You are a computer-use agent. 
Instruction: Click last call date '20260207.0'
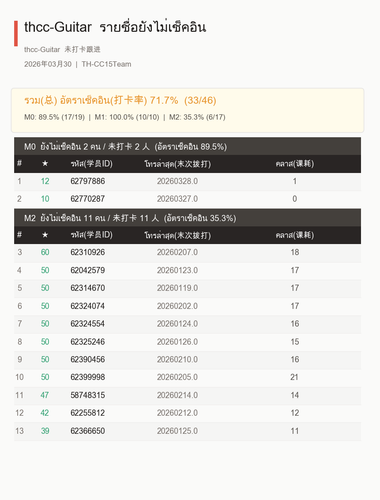coord(177,252)
